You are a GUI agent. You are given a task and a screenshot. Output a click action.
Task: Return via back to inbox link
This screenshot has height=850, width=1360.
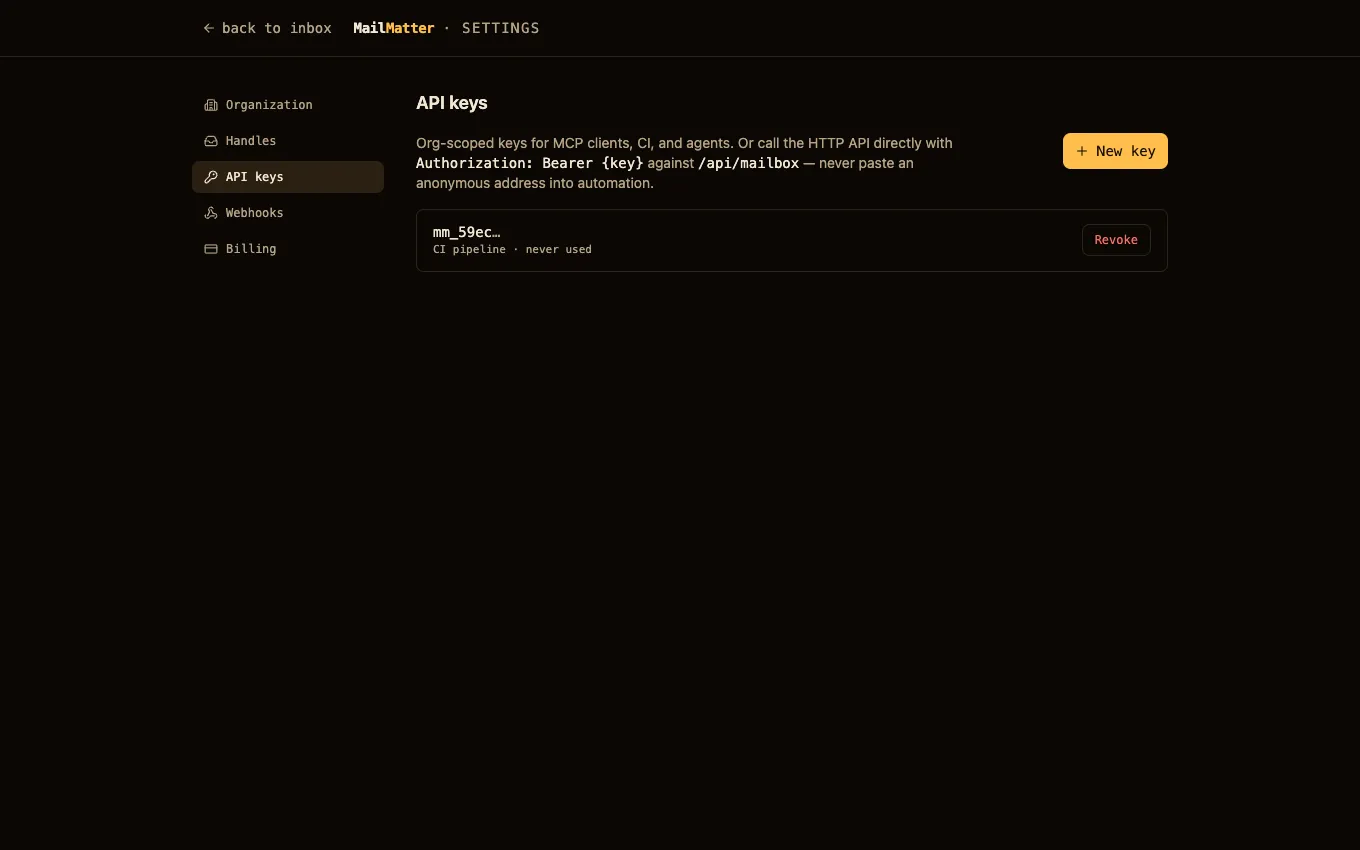point(267,28)
